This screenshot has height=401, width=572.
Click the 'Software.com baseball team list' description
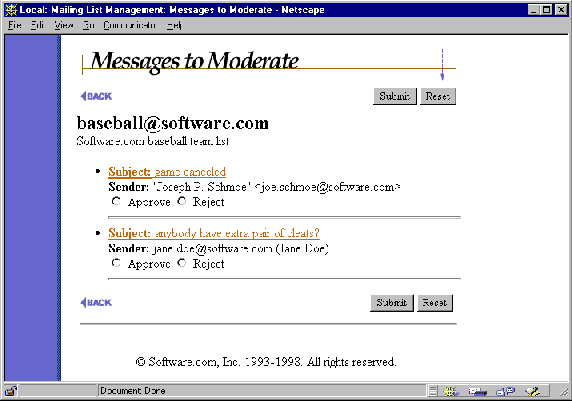(152, 141)
